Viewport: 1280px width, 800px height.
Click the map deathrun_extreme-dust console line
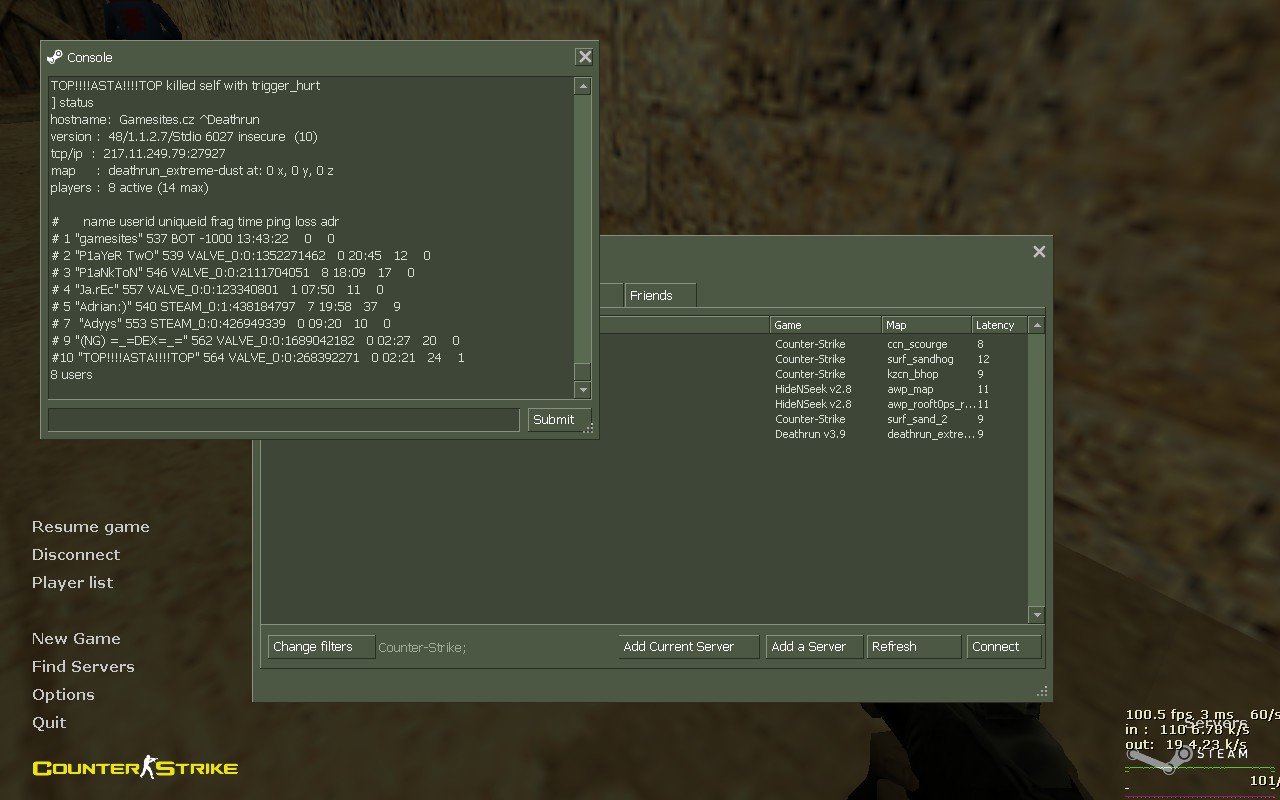(192, 171)
